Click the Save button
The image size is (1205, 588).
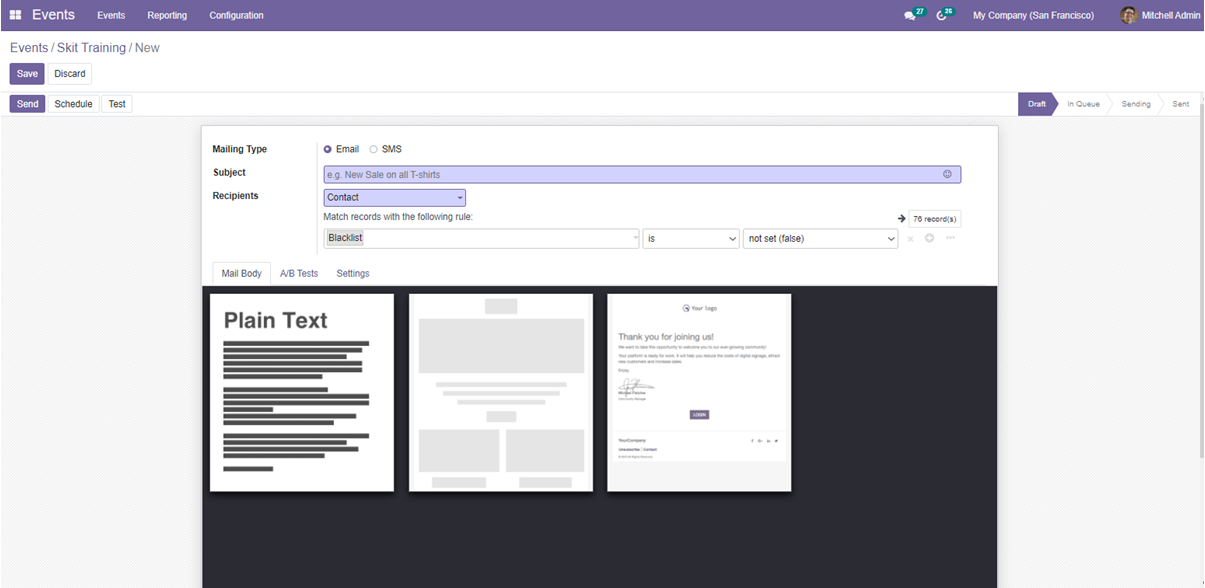(27, 74)
